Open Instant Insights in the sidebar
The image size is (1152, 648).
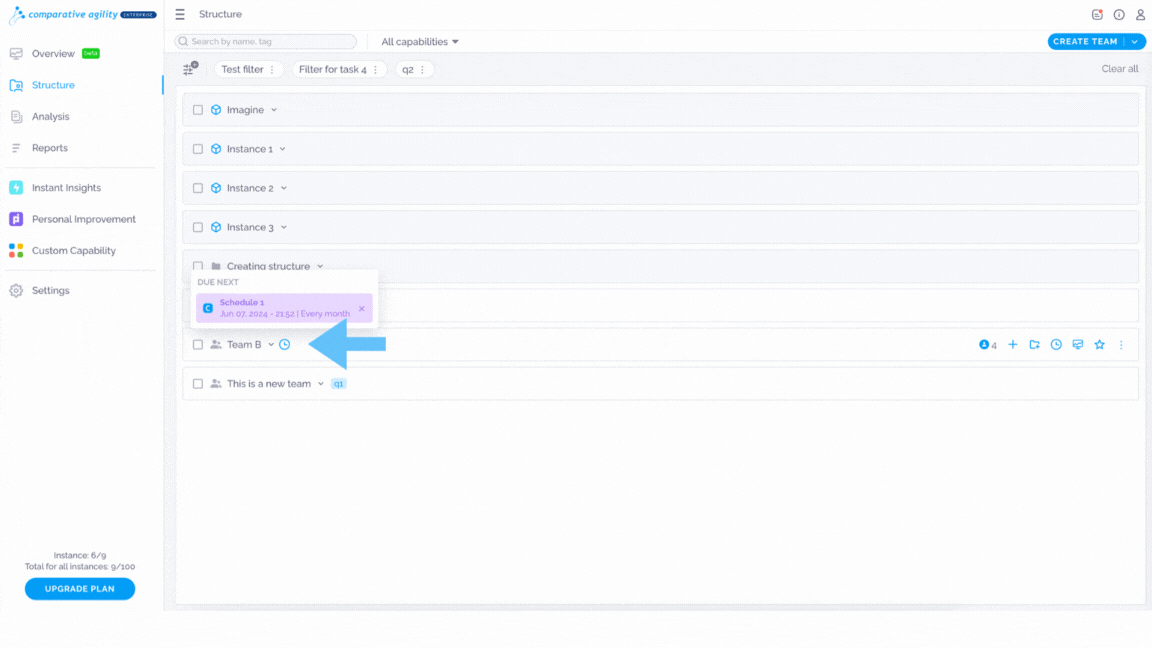66,187
